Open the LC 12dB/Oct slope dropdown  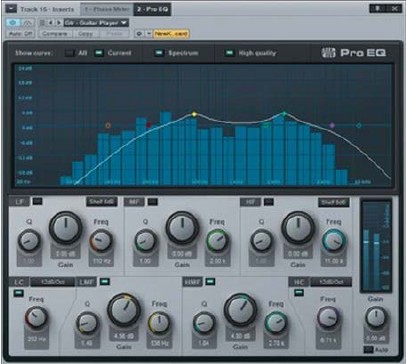pos(53,282)
